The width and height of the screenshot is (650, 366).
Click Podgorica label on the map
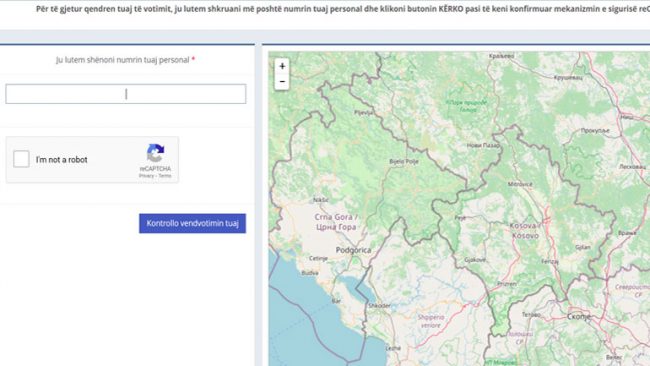pos(353,250)
